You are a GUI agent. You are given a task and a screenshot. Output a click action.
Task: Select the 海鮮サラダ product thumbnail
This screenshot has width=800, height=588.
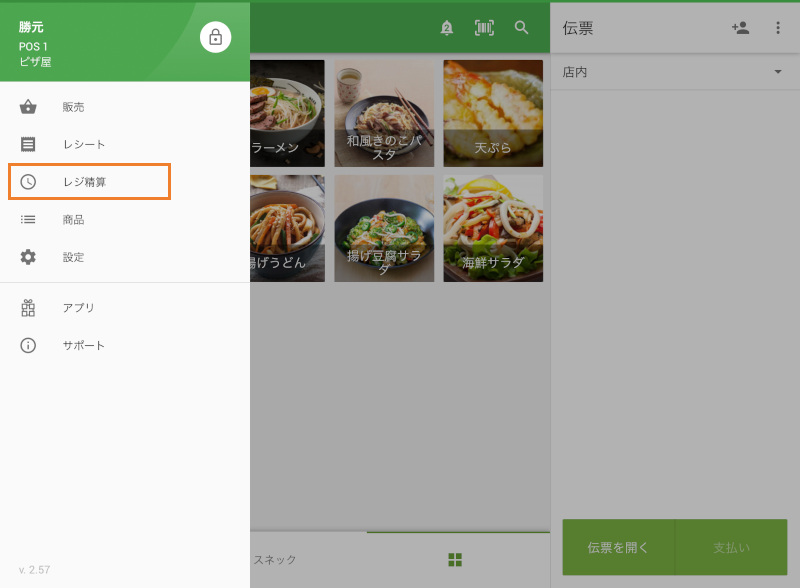[x=493, y=228]
